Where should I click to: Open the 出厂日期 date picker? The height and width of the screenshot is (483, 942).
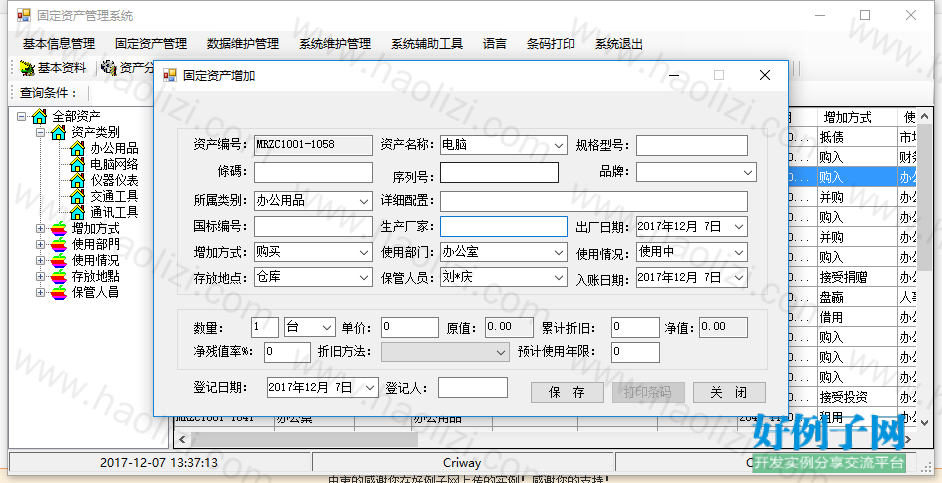740,226
